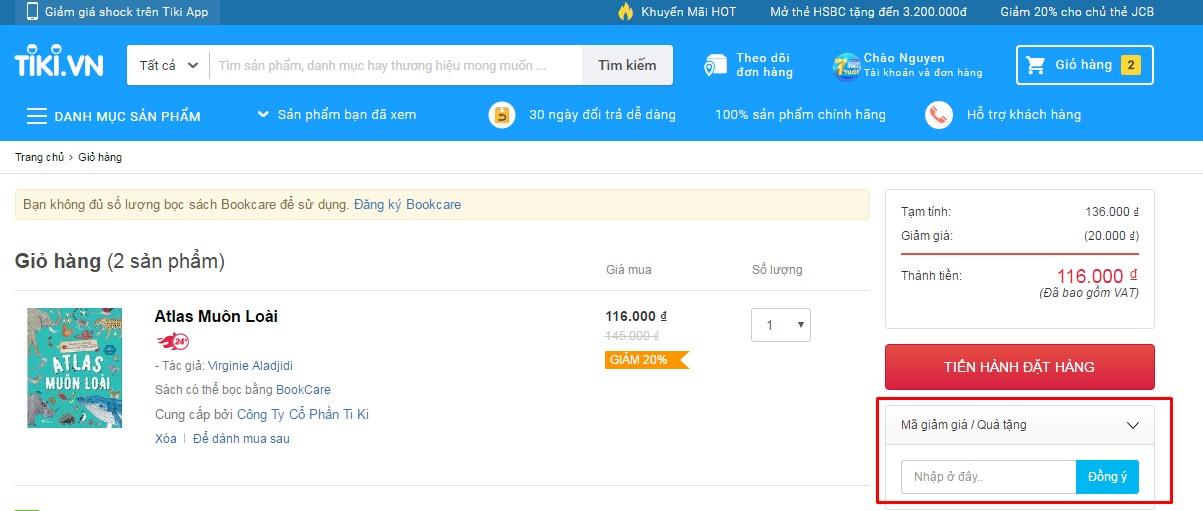Open the Tiki.vn logo homepage
1203x511 pixels.
(x=58, y=63)
